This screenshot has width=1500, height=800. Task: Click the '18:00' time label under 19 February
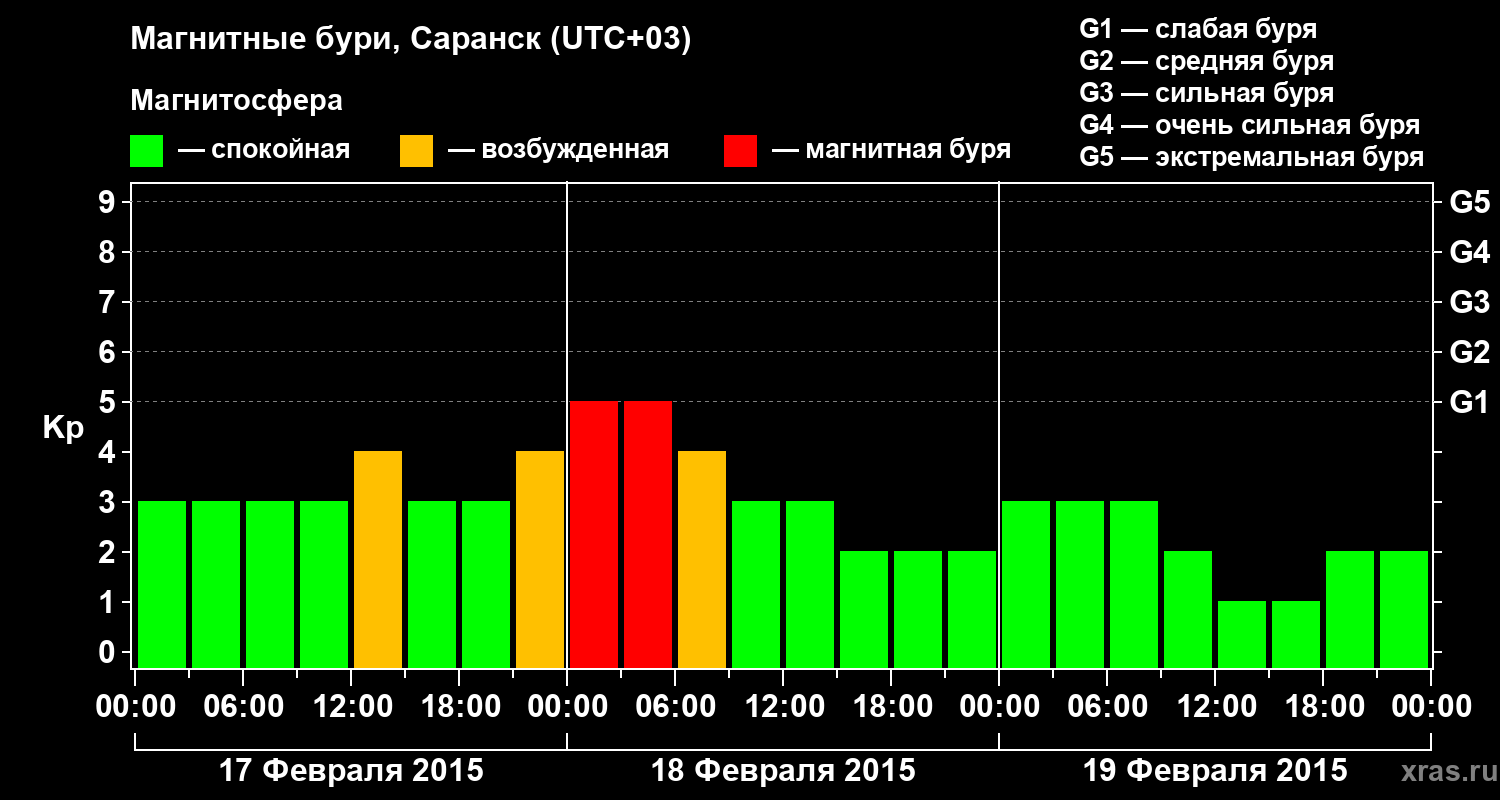(x=1324, y=707)
